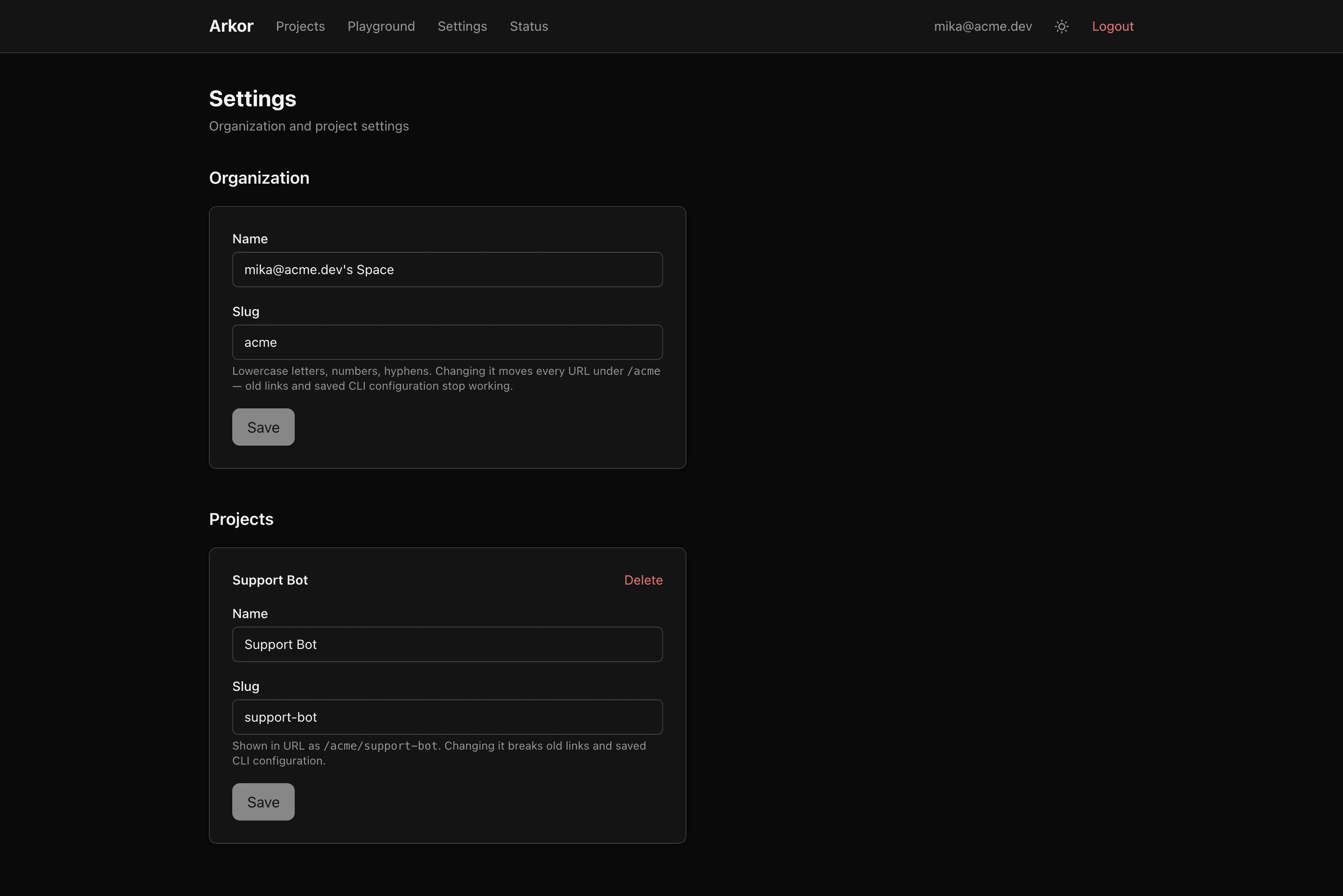The width and height of the screenshot is (1343, 896).
Task: Click the Support Bot card title
Action: (270, 580)
